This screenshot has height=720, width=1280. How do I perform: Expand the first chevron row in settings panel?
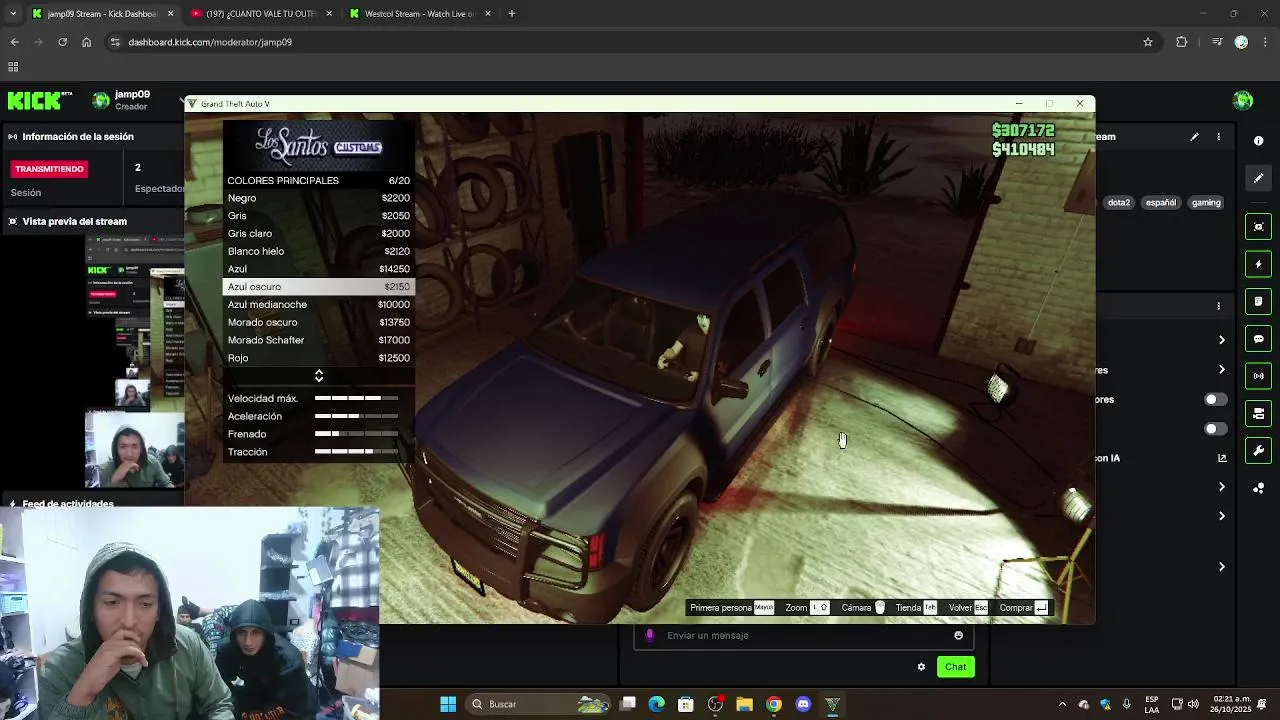1221,340
